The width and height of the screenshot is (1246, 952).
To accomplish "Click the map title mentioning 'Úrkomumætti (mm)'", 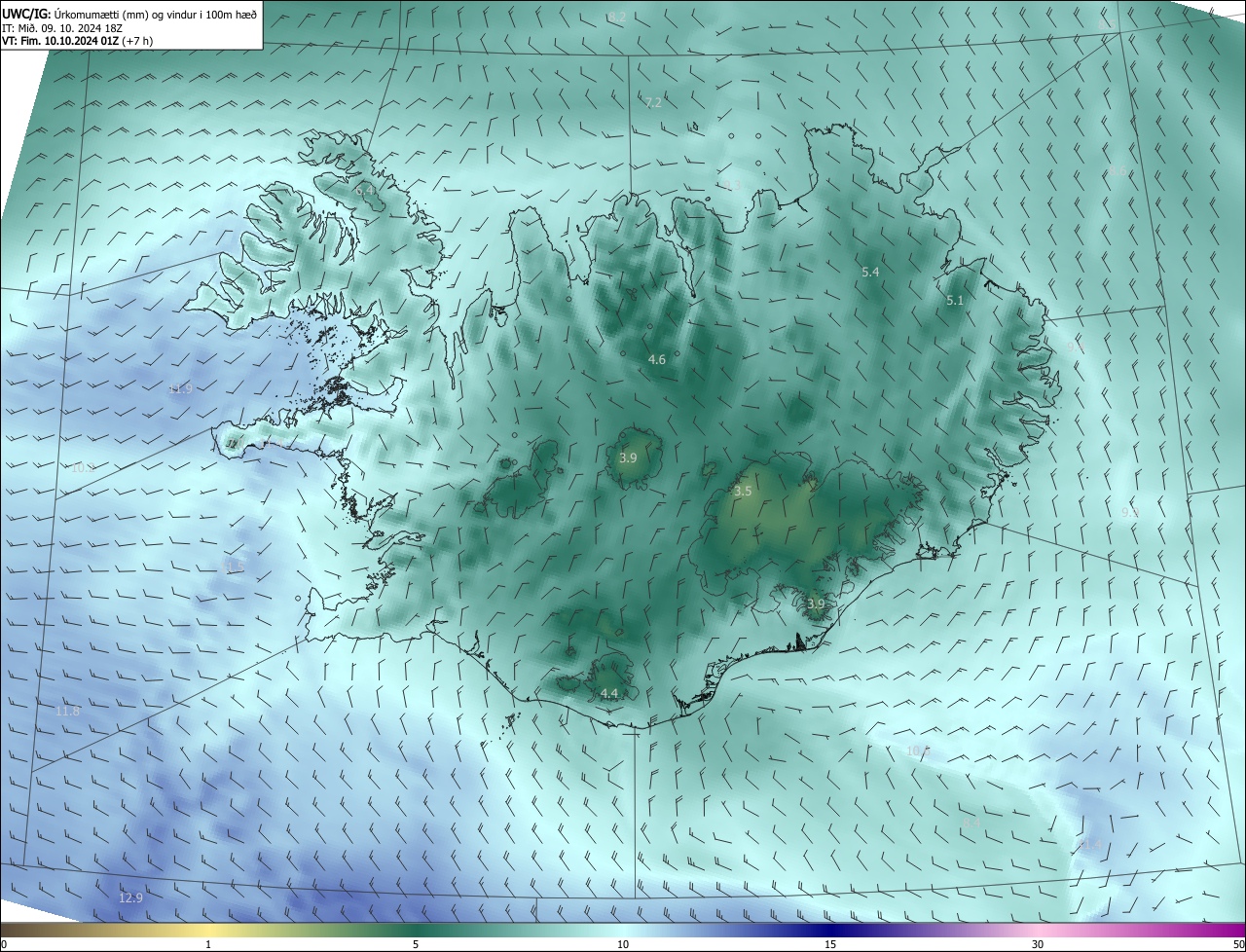I will 129,14.
